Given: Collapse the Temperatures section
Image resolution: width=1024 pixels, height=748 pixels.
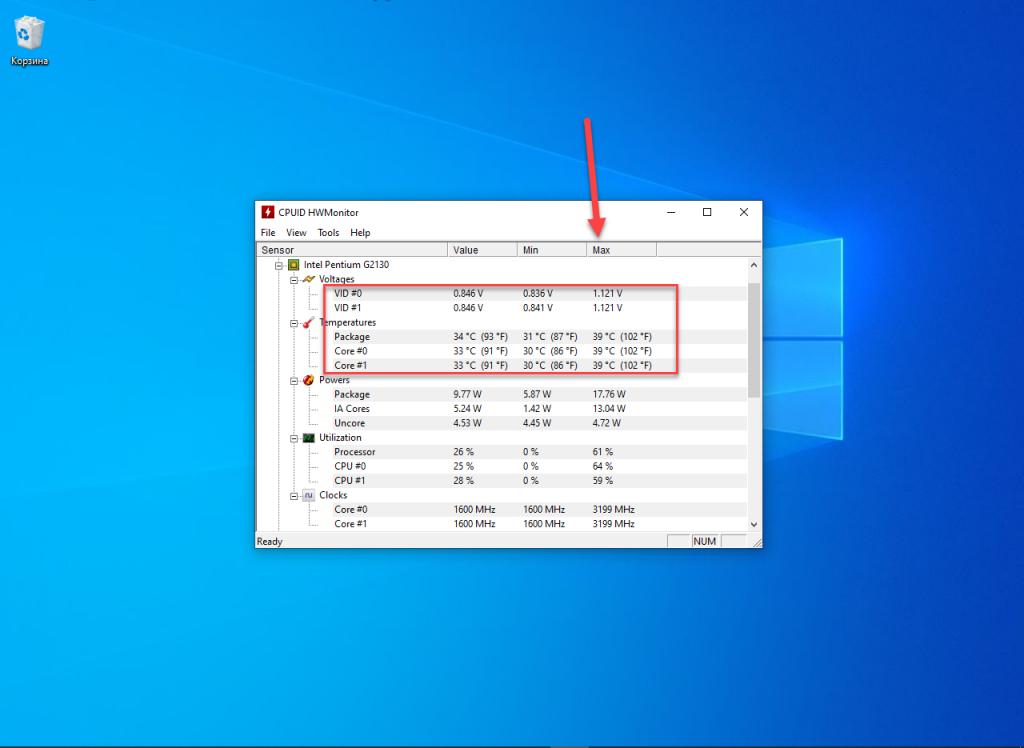Looking at the screenshot, I should (x=294, y=323).
